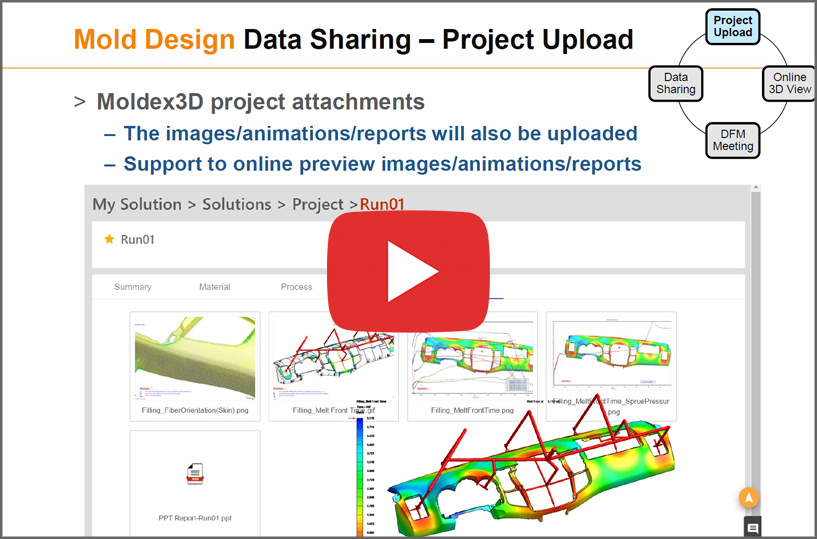
Task: Click the PPT Report-Run01.ppt file icon
Action: click(195, 473)
